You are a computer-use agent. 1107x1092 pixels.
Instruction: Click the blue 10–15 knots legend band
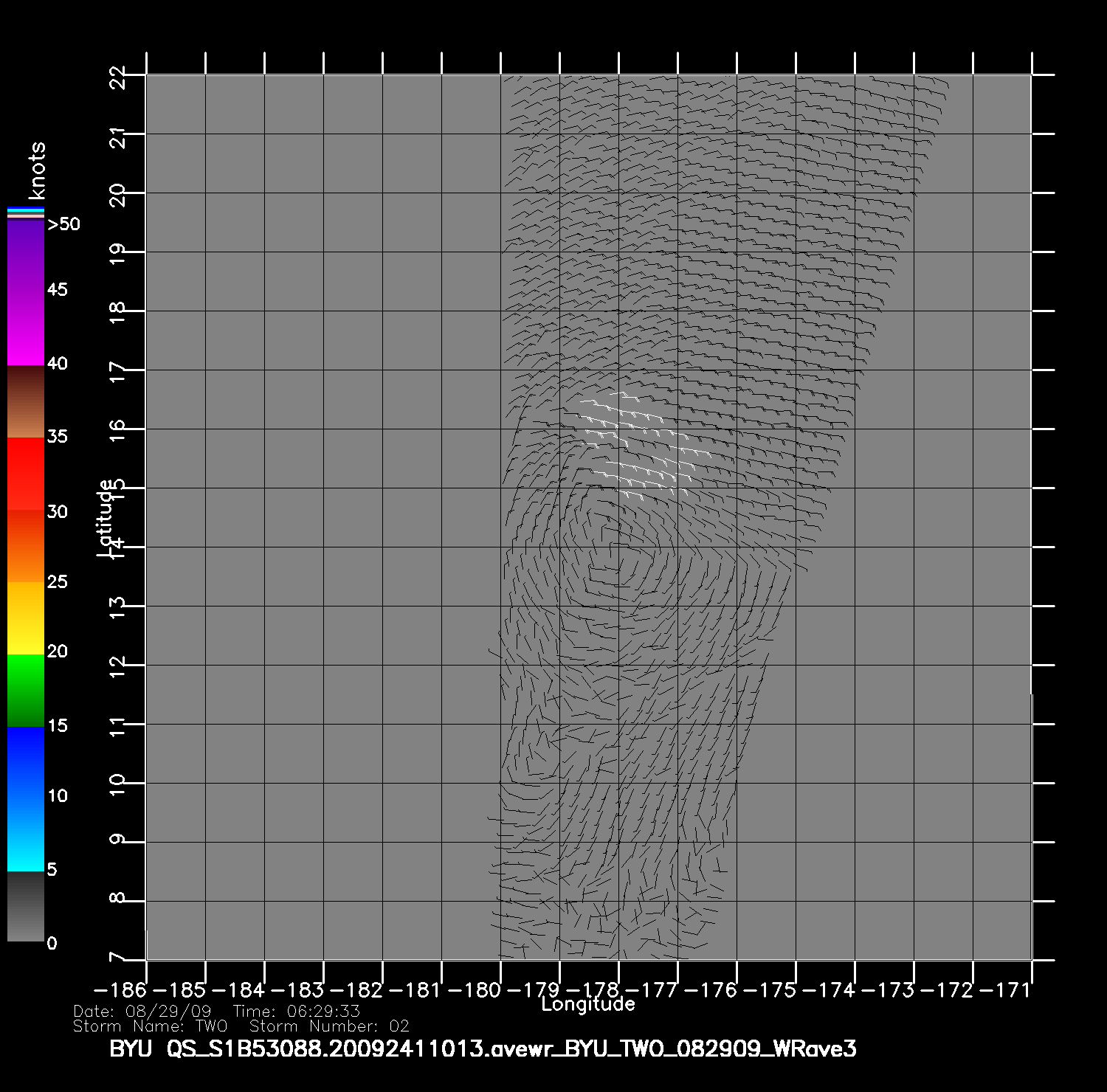click(x=26, y=762)
